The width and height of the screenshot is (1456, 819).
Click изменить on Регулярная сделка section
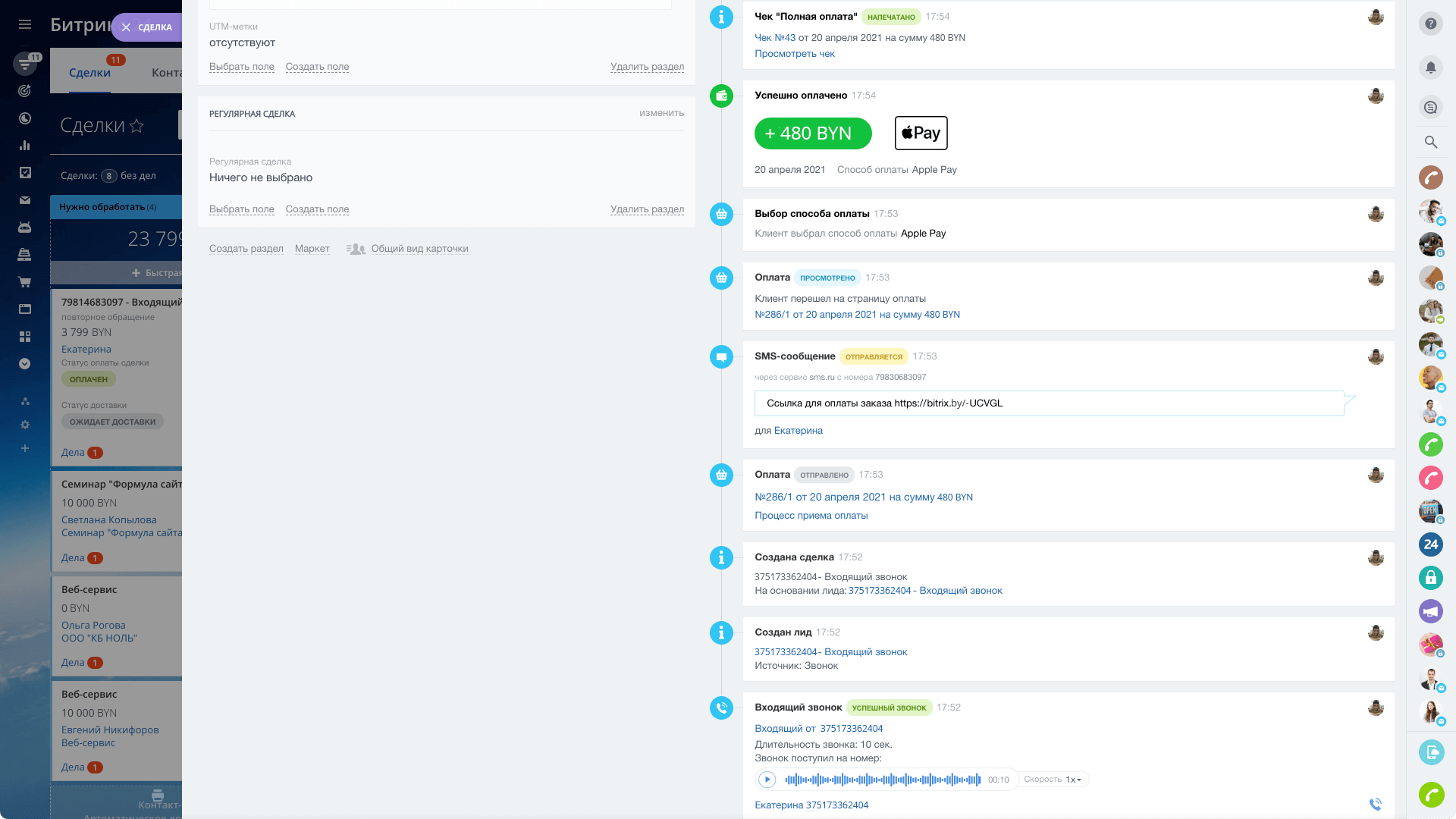(x=661, y=113)
